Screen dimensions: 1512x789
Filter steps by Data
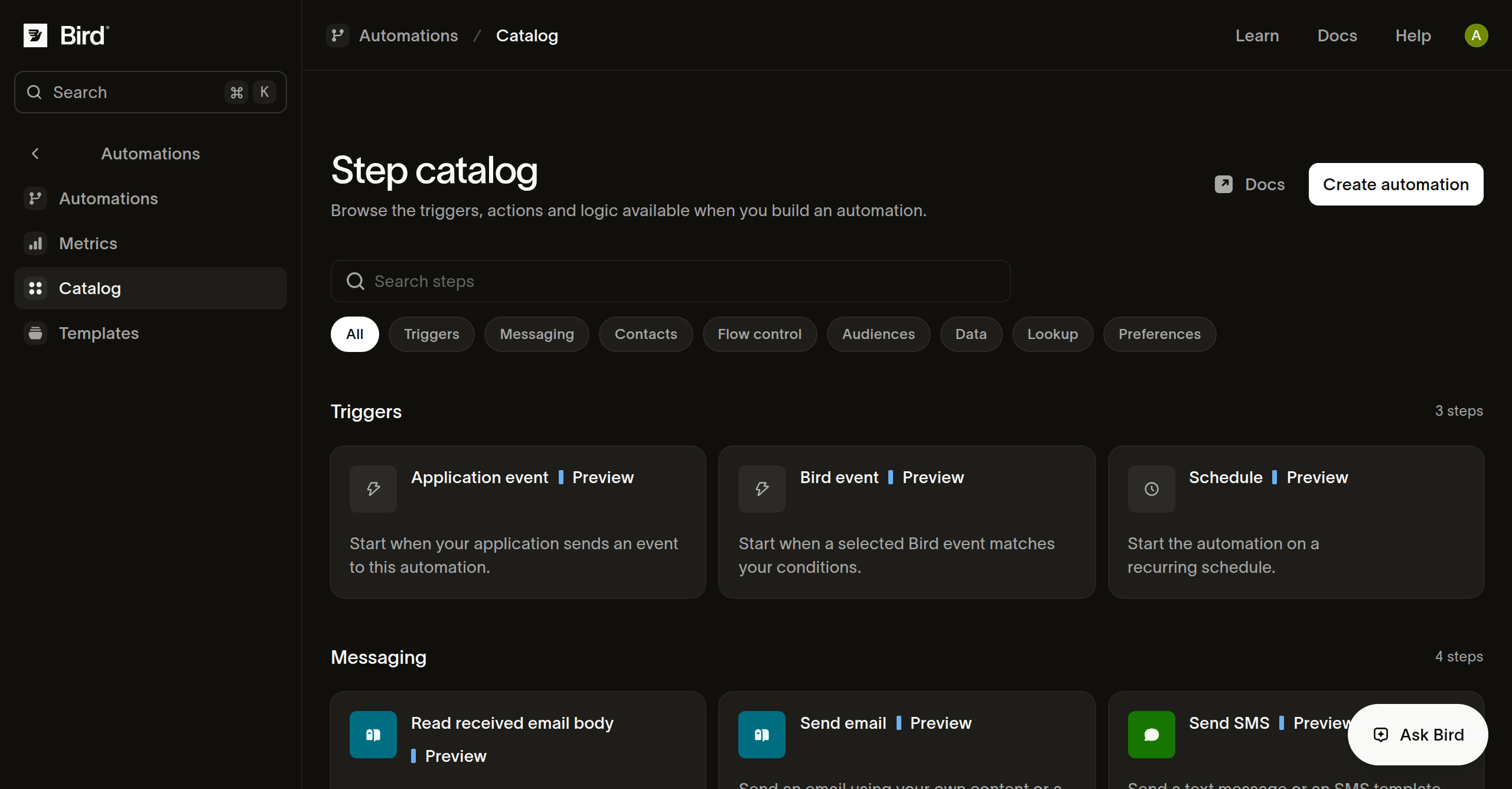(972, 334)
